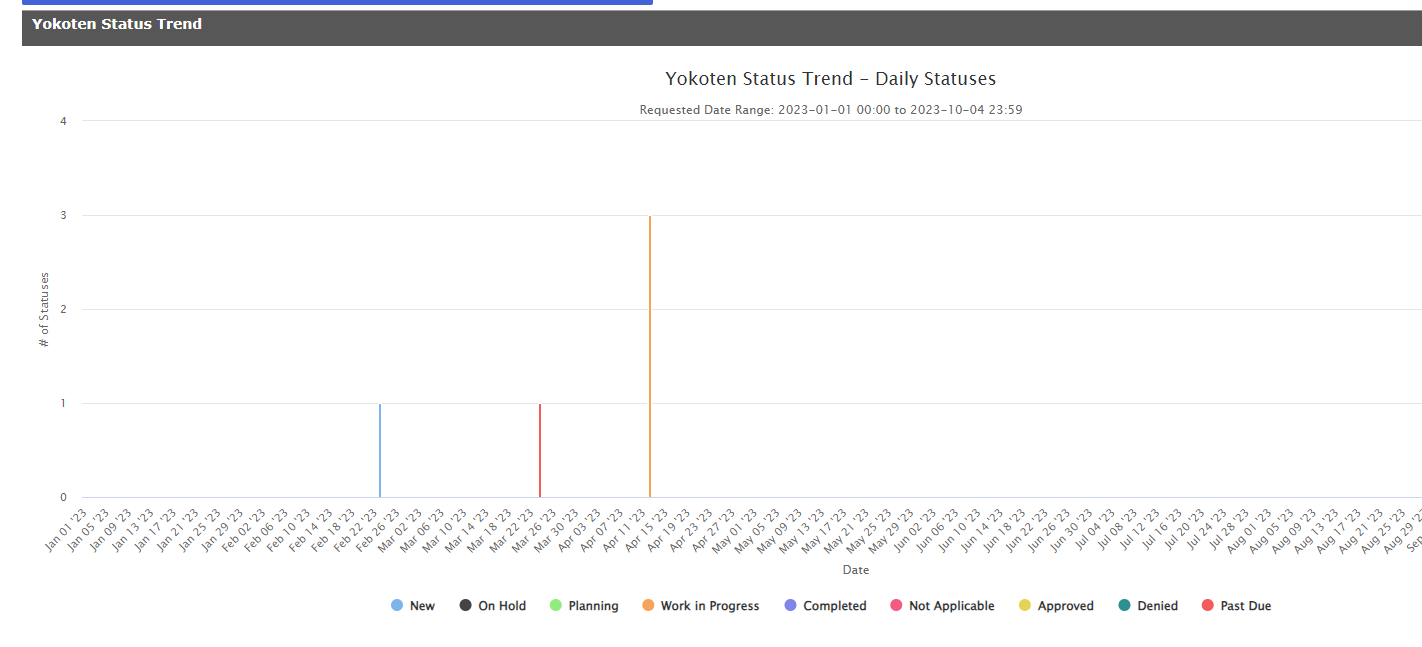1422x647 pixels.
Task: Toggle the Completed legend item
Action: (834, 606)
